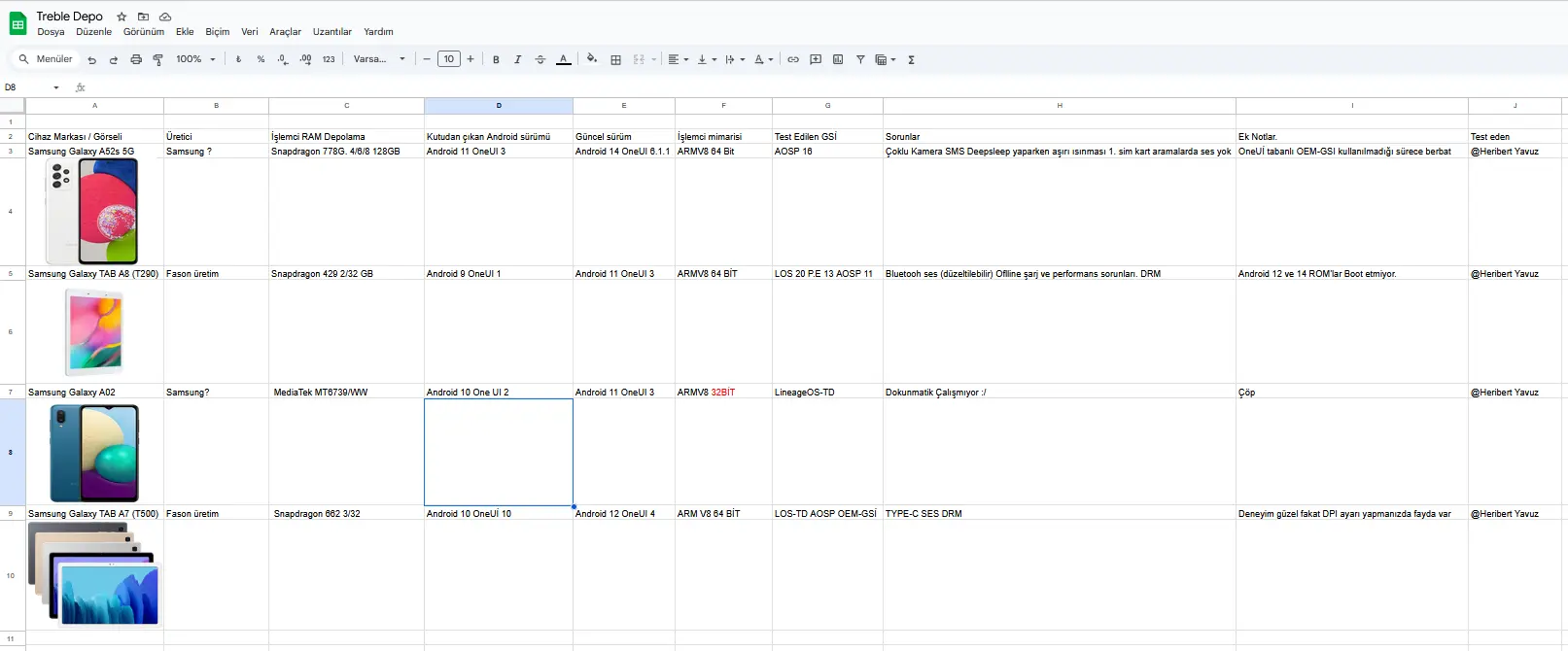Open the Dosya menu
Screen dimensions: 1568x651
click(x=51, y=32)
